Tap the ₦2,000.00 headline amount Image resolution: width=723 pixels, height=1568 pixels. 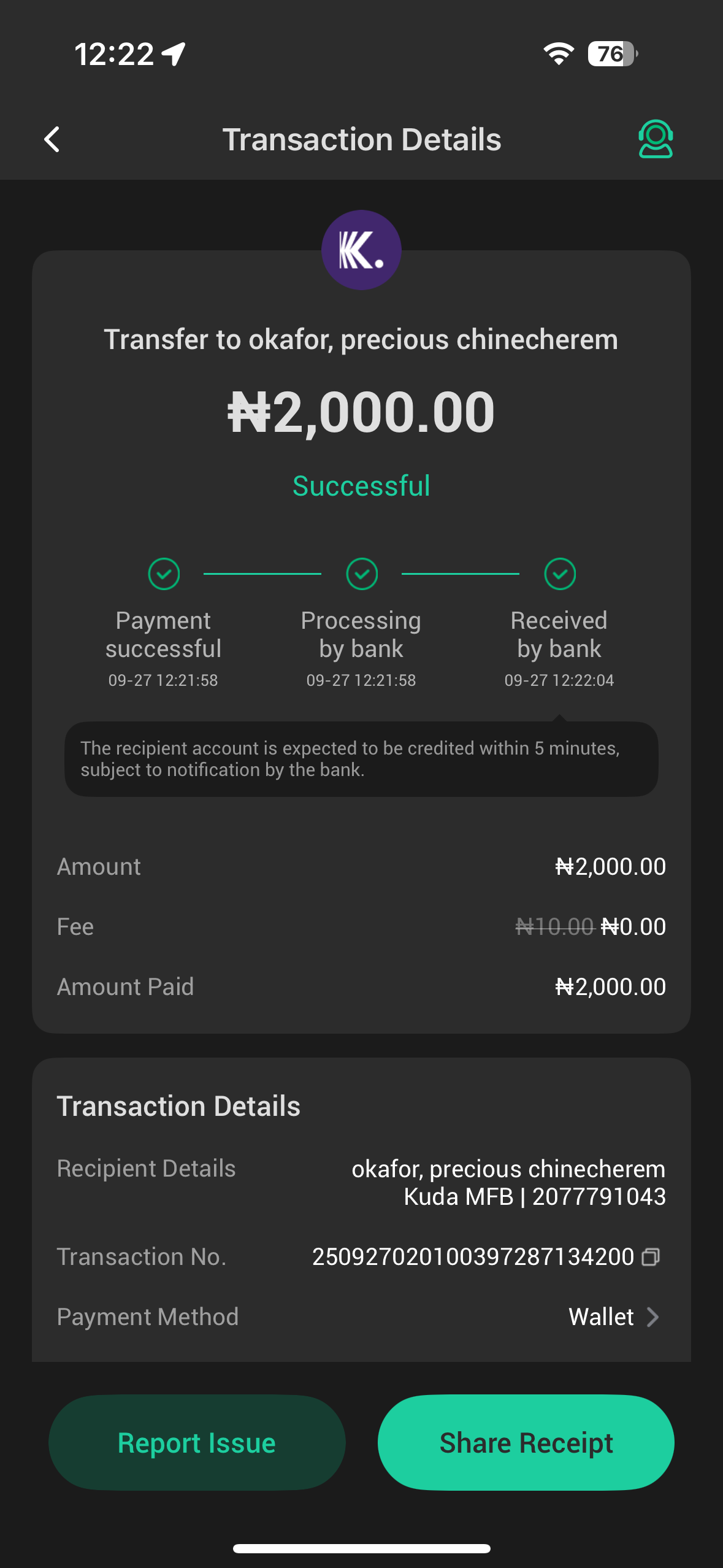361,412
